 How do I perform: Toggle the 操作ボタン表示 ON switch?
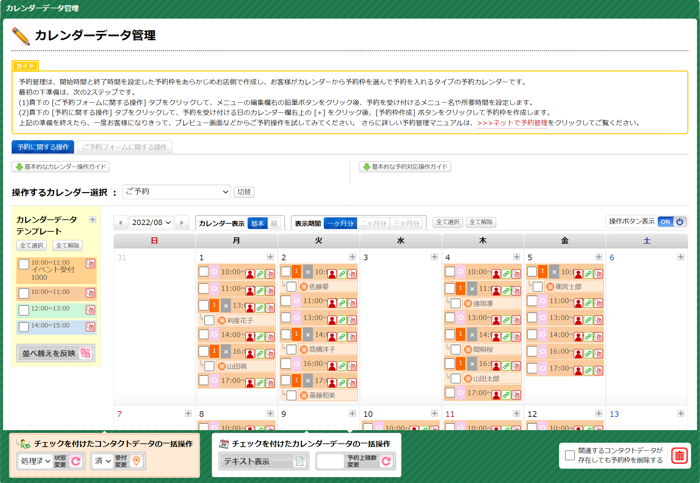click(672, 221)
